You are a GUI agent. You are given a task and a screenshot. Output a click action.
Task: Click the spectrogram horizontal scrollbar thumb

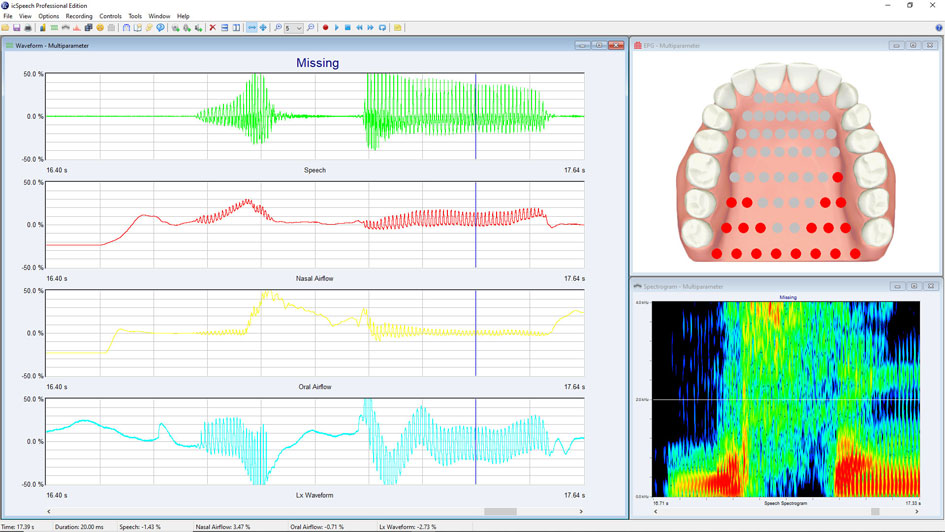pos(875,511)
